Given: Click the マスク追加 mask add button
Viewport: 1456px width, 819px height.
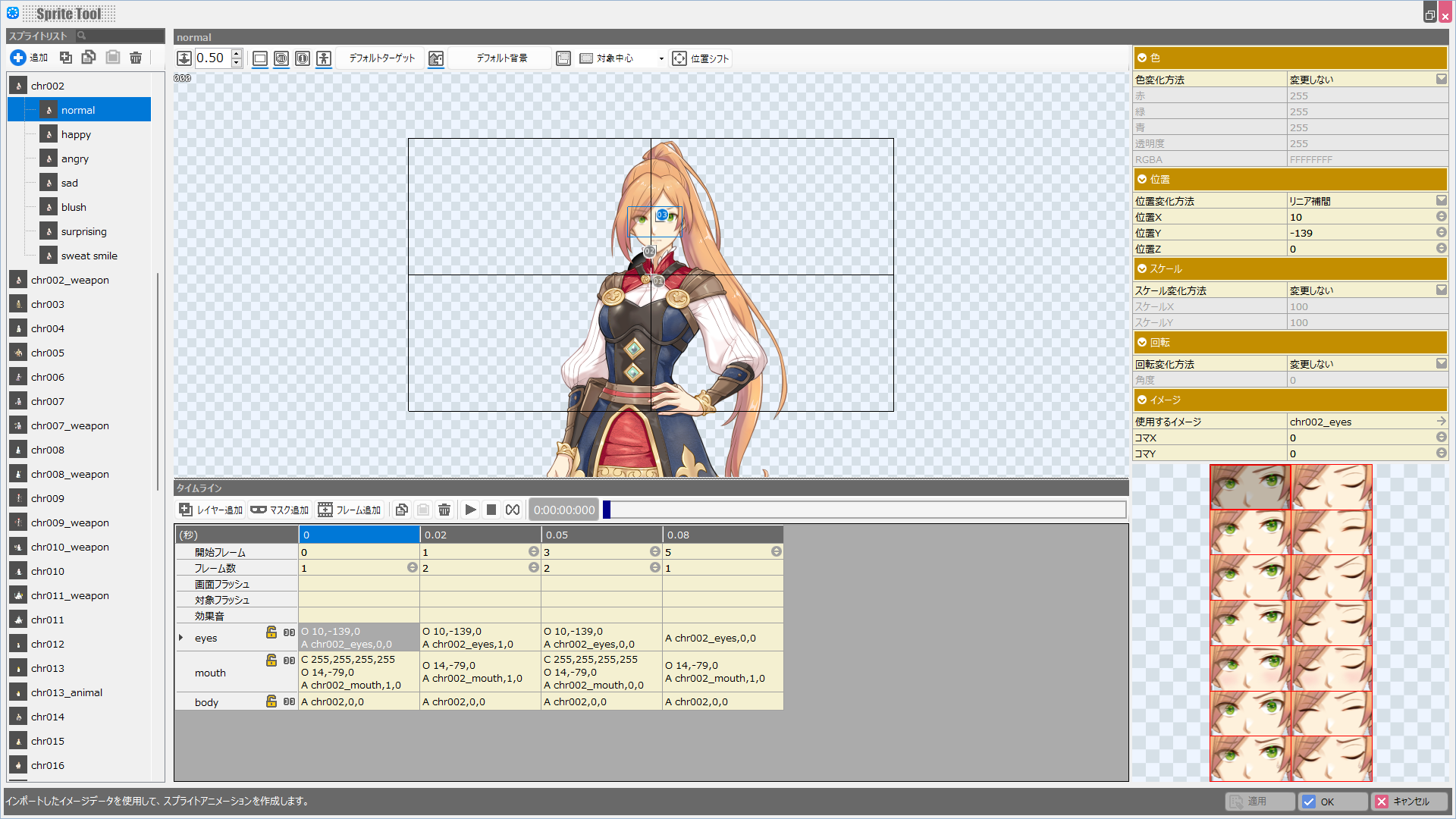Looking at the screenshot, I should point(280,510).
